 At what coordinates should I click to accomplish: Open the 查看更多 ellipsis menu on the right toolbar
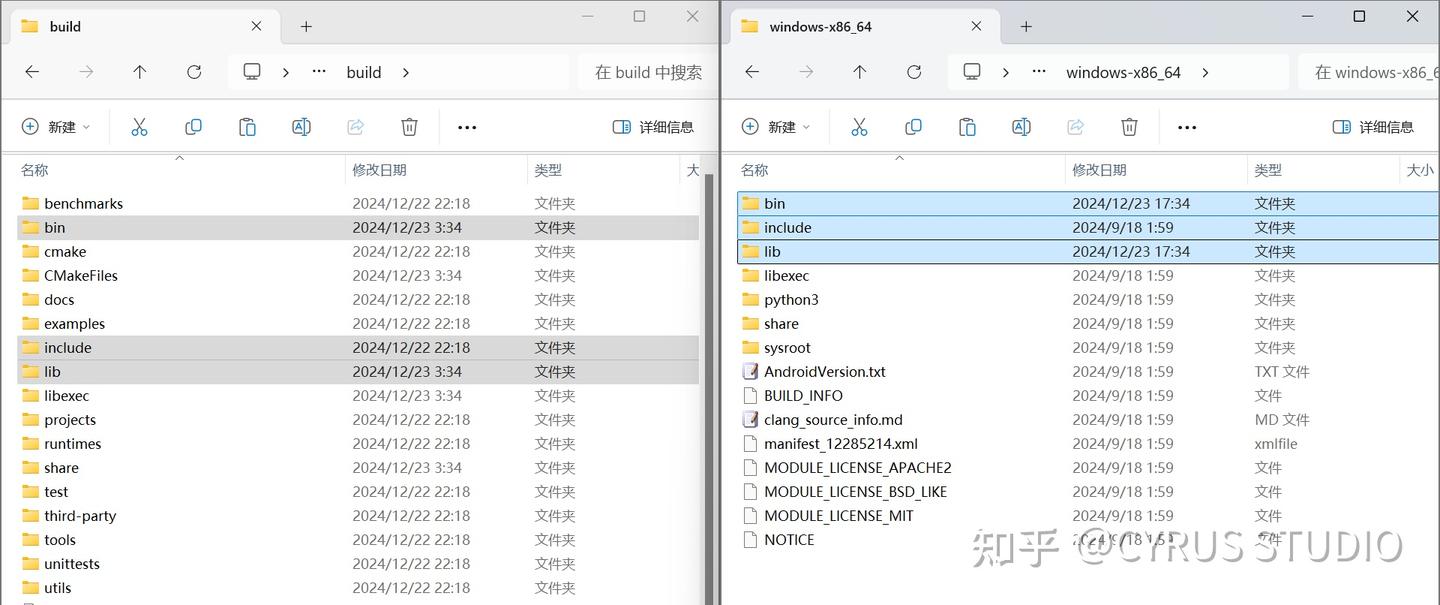point(1187,127)
